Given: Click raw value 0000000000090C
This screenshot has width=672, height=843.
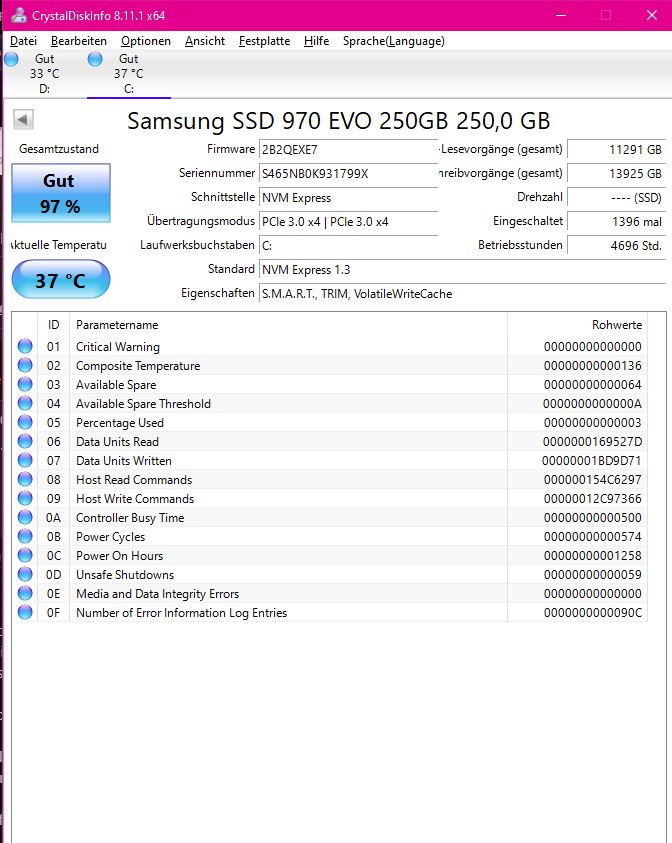Looking at the screenshot, I should click(x=592, y=612).
